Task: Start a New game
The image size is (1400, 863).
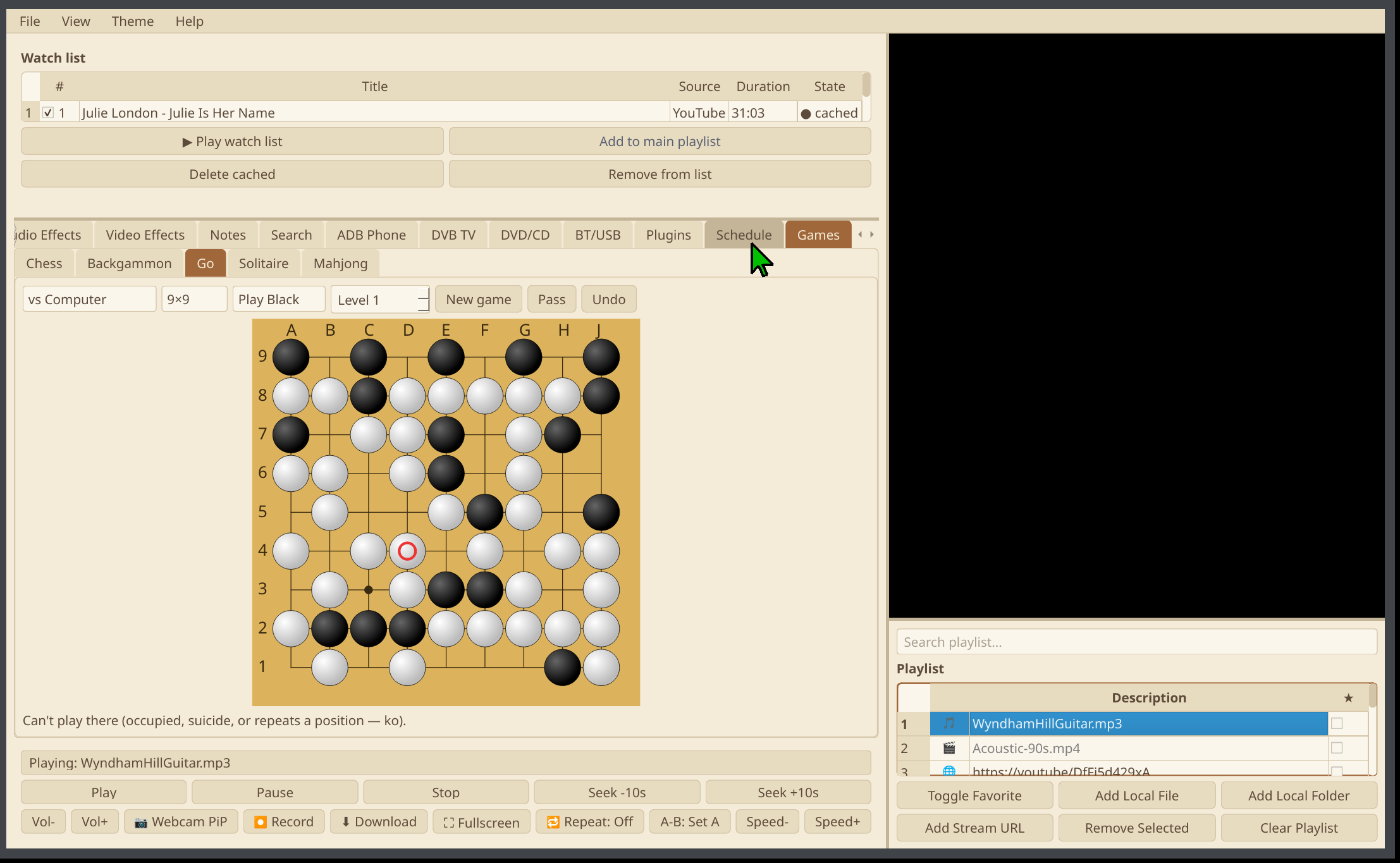Action: 478,299
